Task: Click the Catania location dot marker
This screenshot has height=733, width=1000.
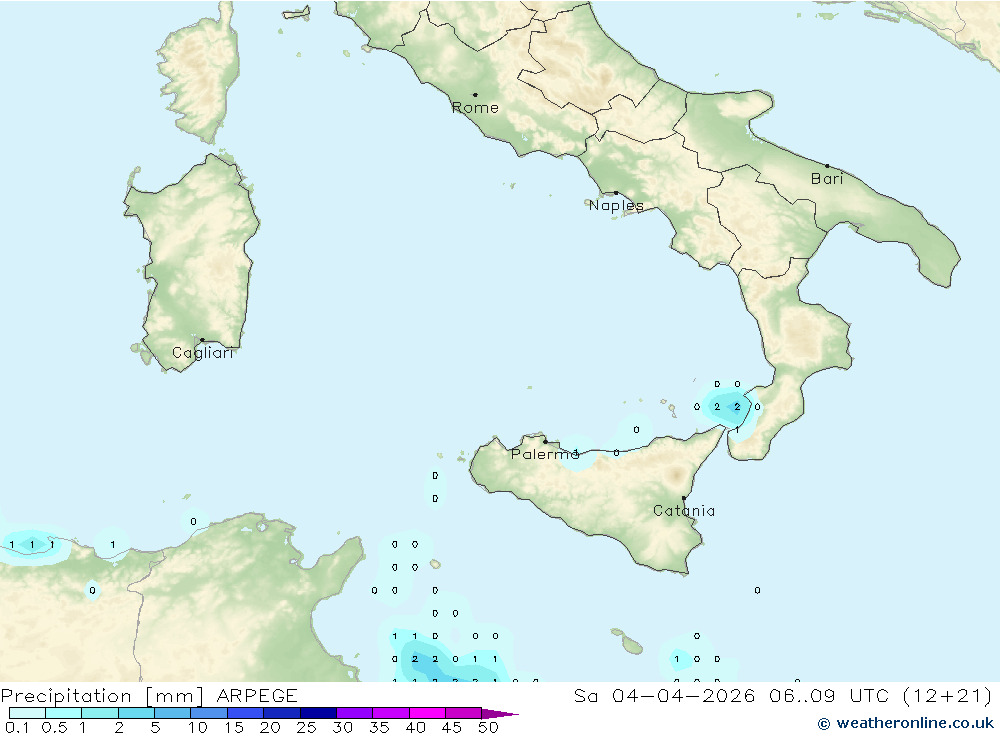Action: coord(684,498)
